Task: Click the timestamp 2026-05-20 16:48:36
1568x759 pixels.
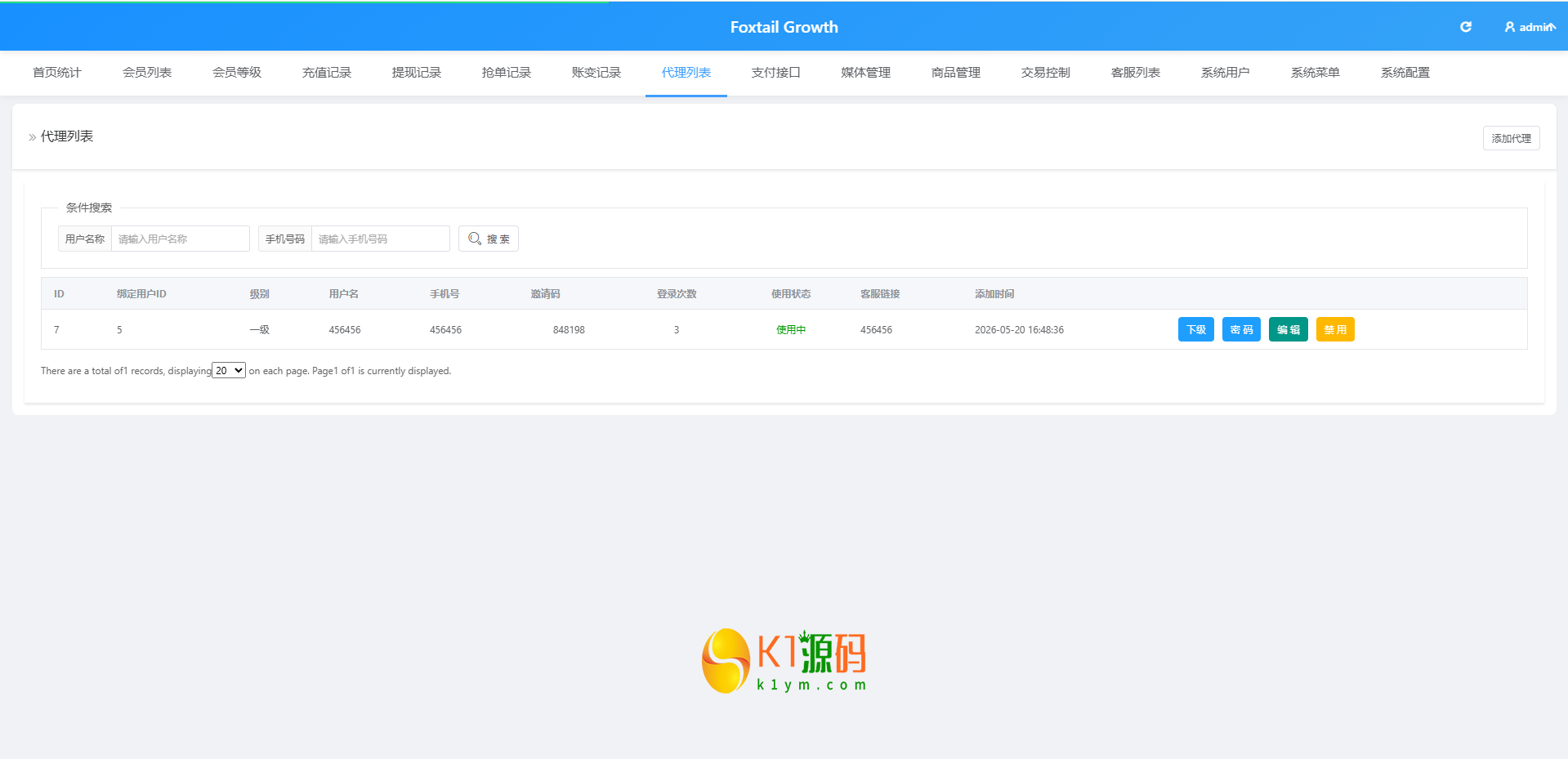Action: 1019,330
